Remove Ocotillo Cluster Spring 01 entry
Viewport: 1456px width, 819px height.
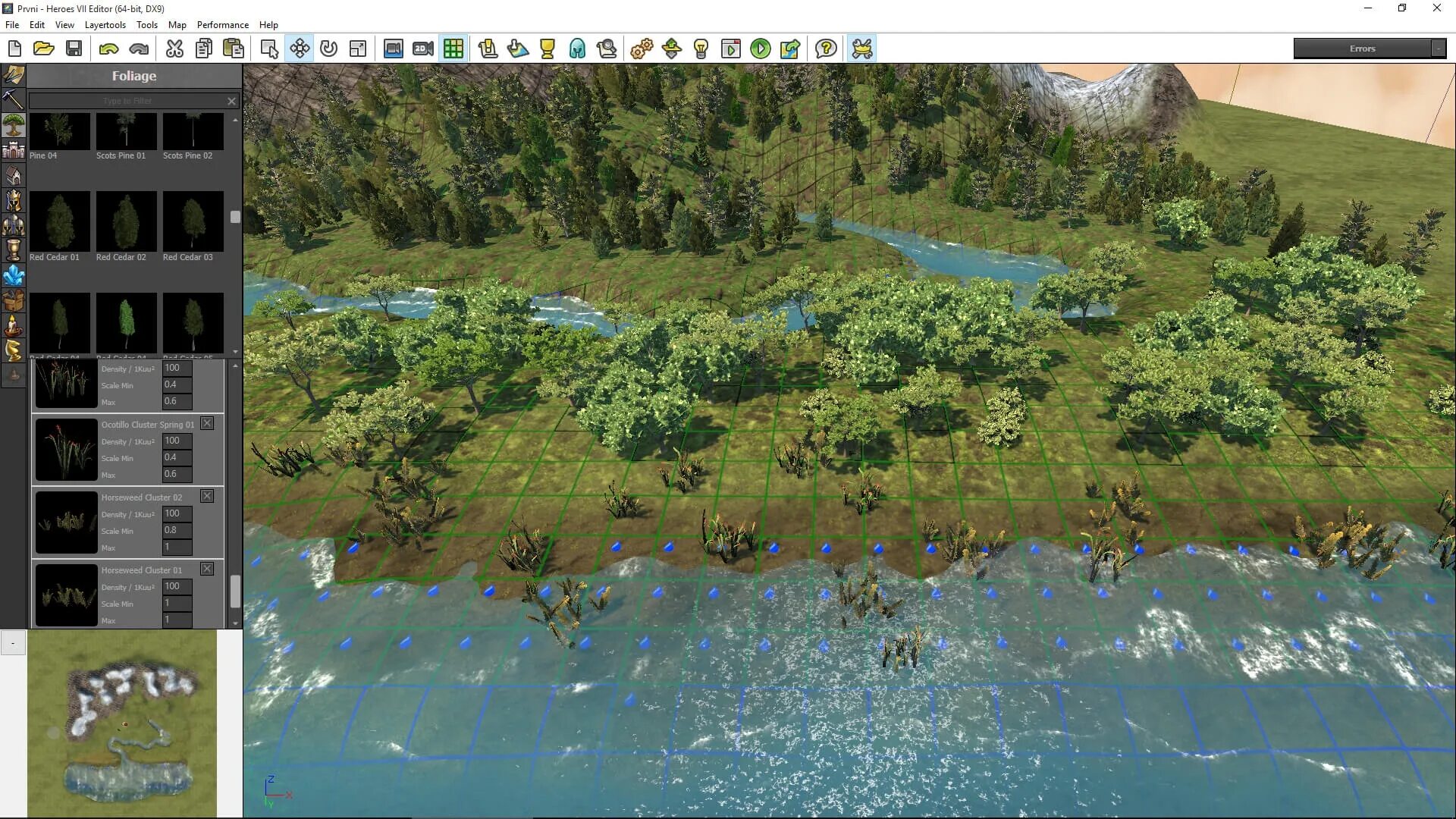click(207, 423)
